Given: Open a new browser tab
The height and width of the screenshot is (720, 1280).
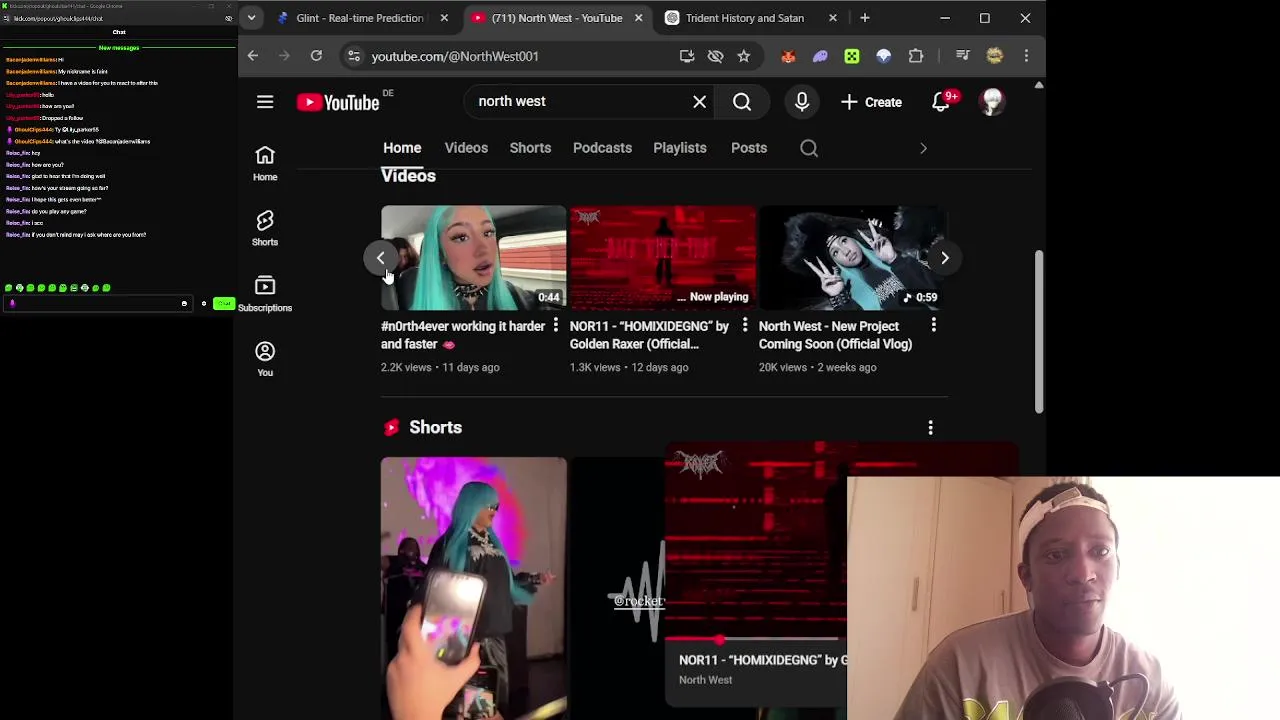Looking at the screenshot, I should (x=865, y=18).
